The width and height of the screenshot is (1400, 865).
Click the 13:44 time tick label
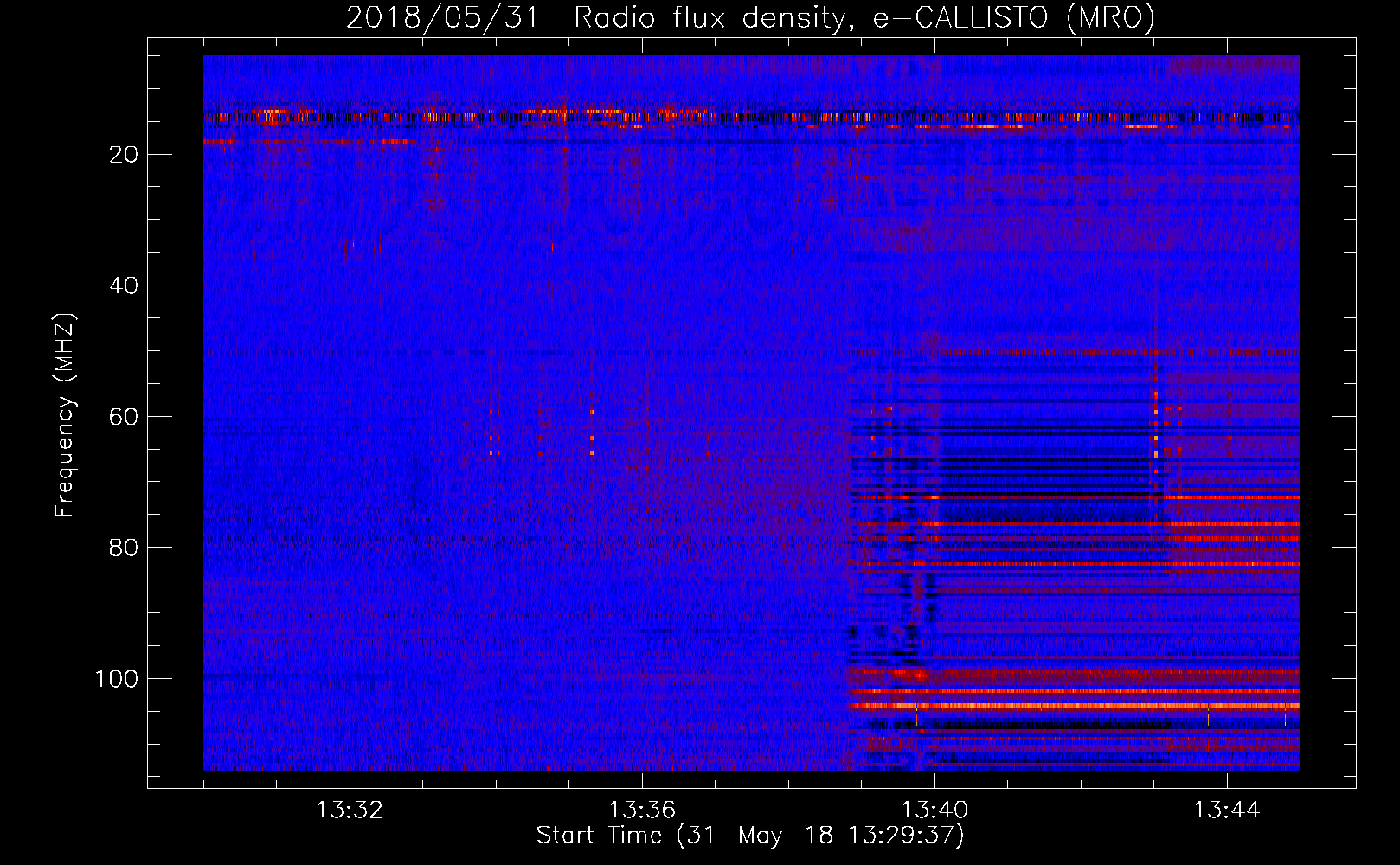pos(1227,811)
